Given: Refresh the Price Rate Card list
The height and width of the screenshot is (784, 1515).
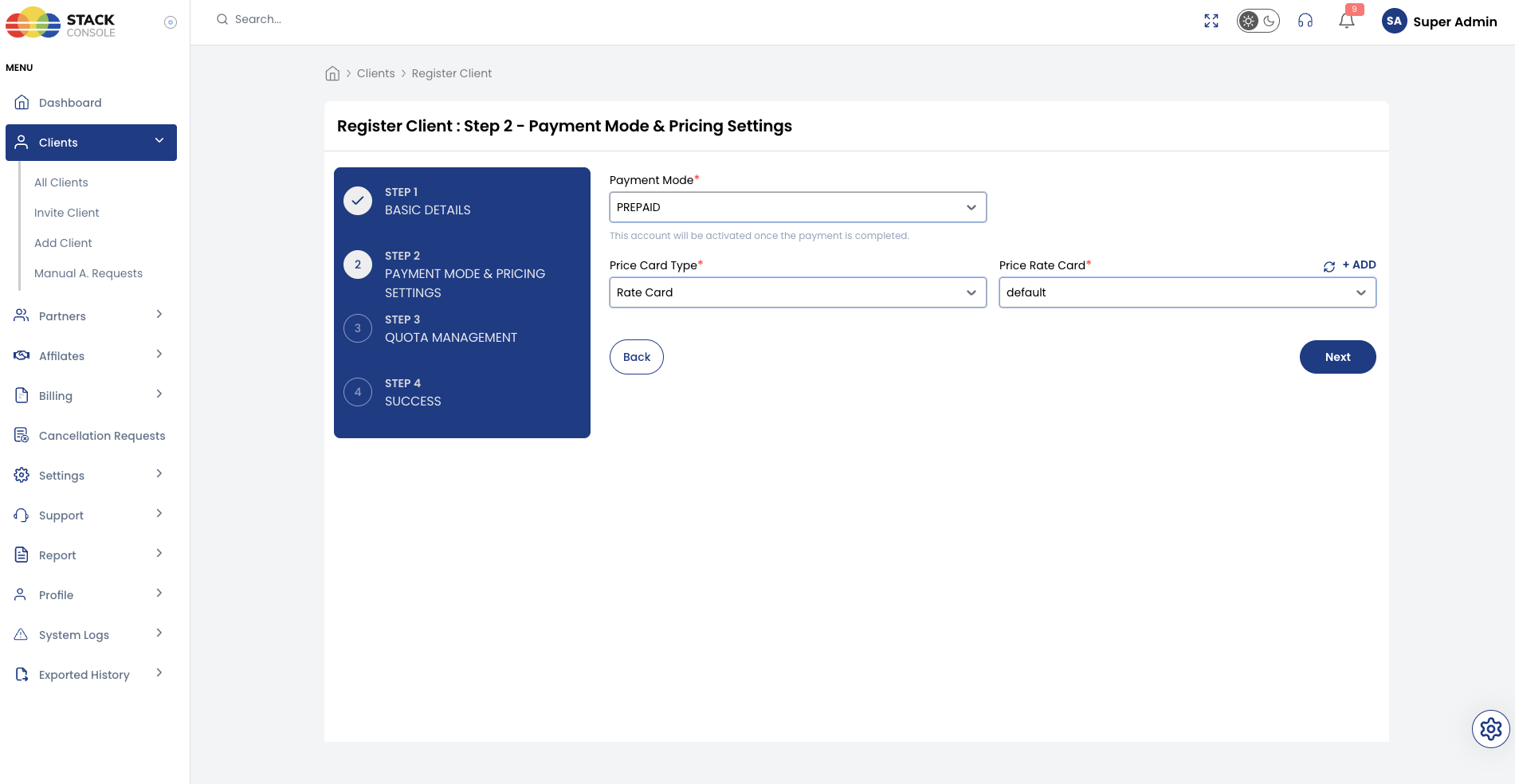Looking at the screenshot, I should pos(1329,267).
